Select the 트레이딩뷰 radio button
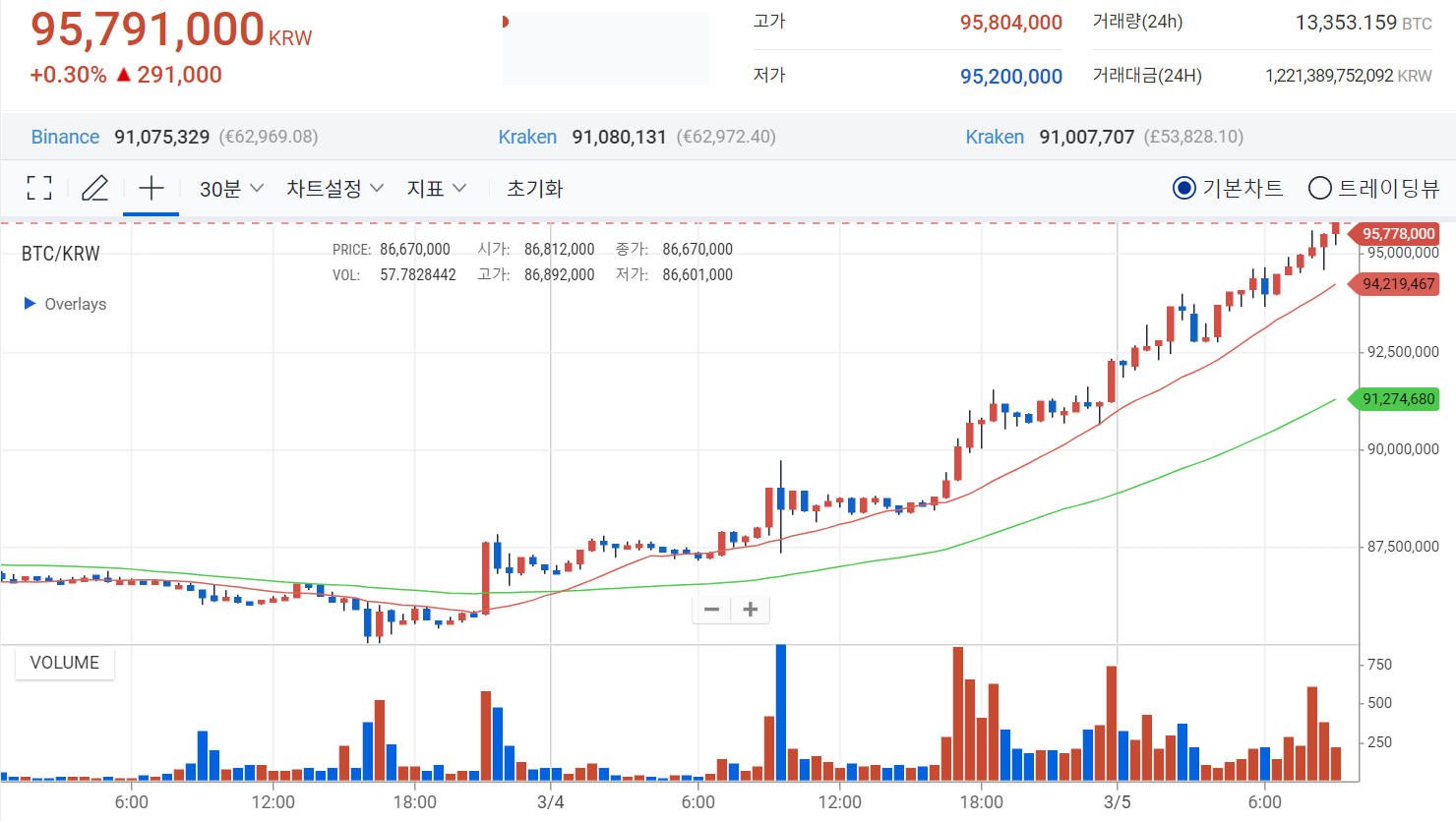The width and height of the screenshot is (1456, 821). (1320, 188)
